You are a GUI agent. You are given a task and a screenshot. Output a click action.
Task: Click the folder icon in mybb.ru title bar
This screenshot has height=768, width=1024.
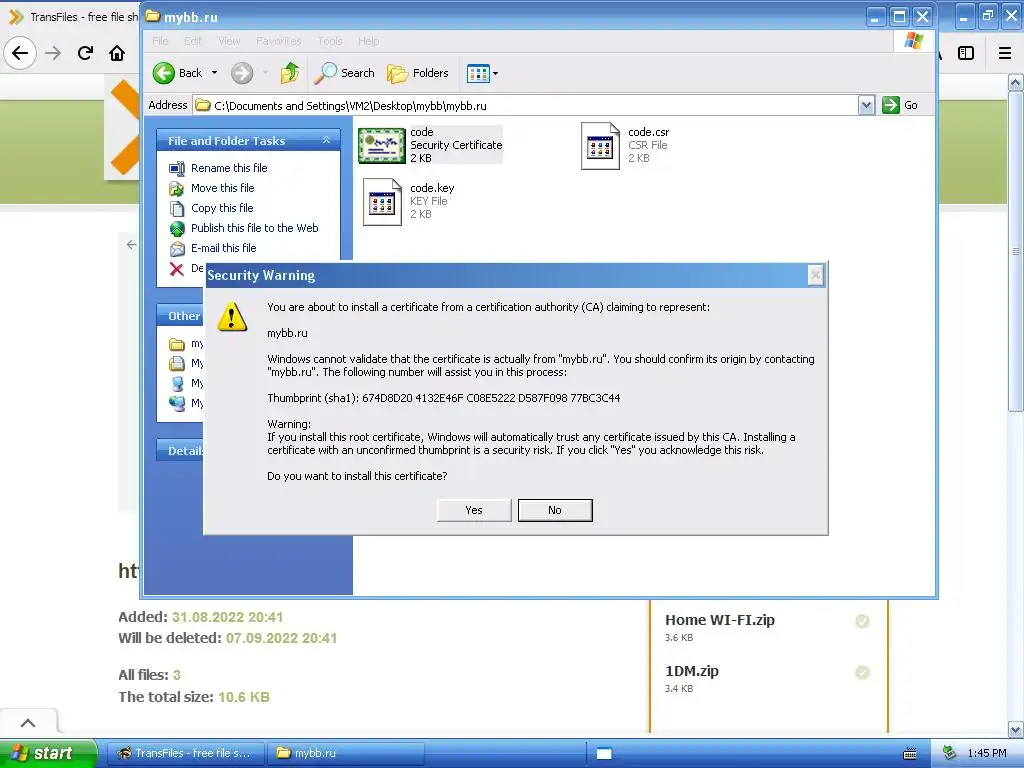pyautogui.click(x=152, y=16)
